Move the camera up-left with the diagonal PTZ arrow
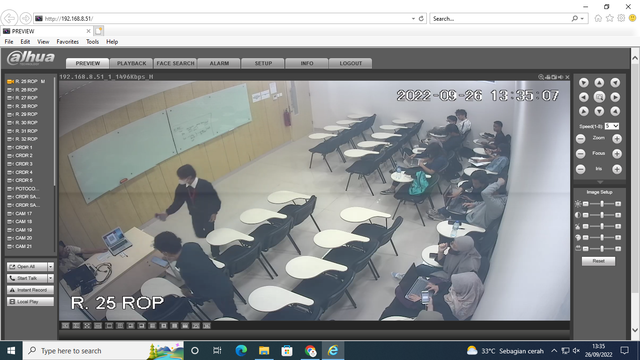The width and height of the screenshot is (640, 360). tap(584, 83)
